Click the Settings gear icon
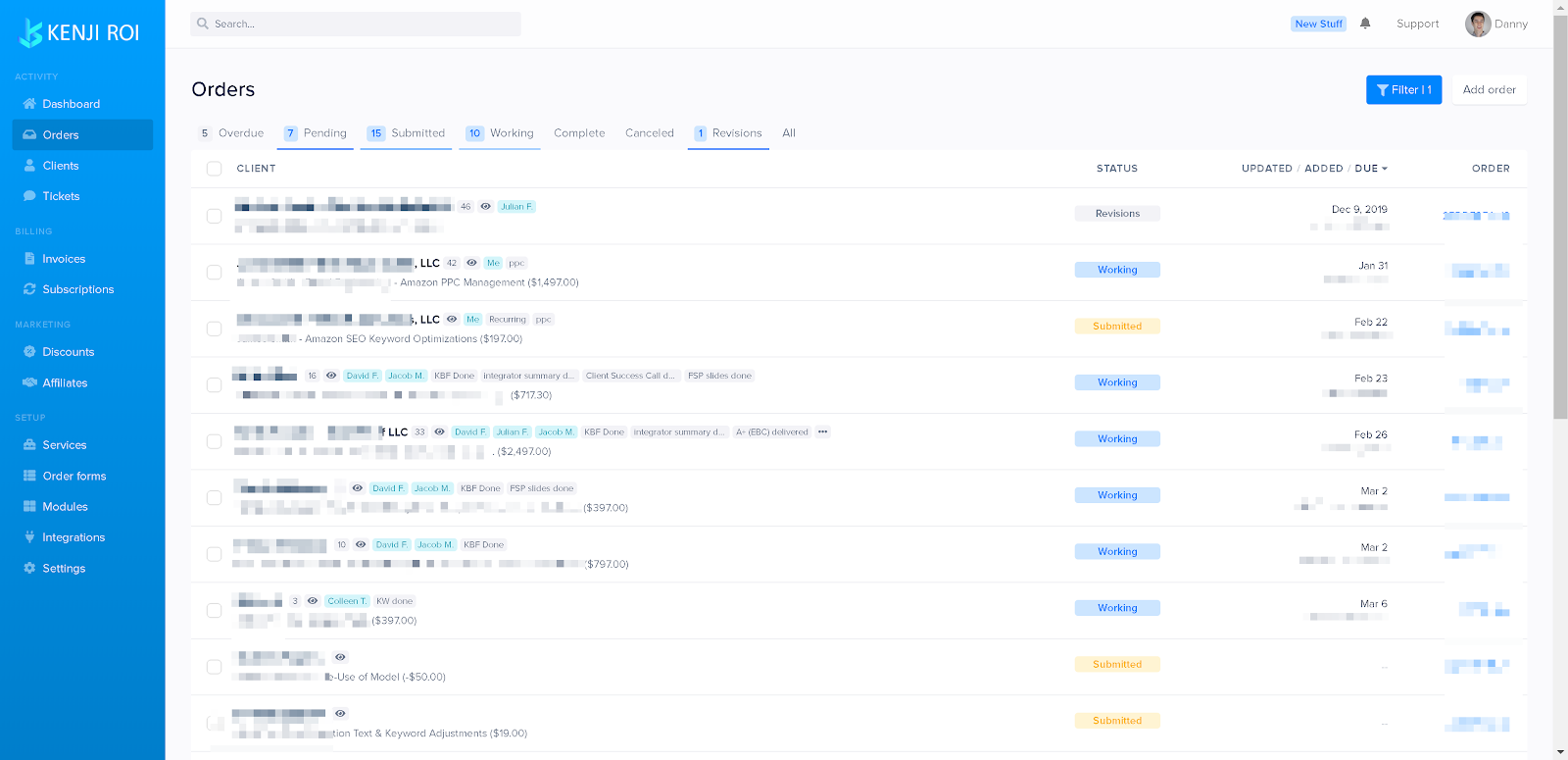1568x760 pixels. (x=29, y=569)
